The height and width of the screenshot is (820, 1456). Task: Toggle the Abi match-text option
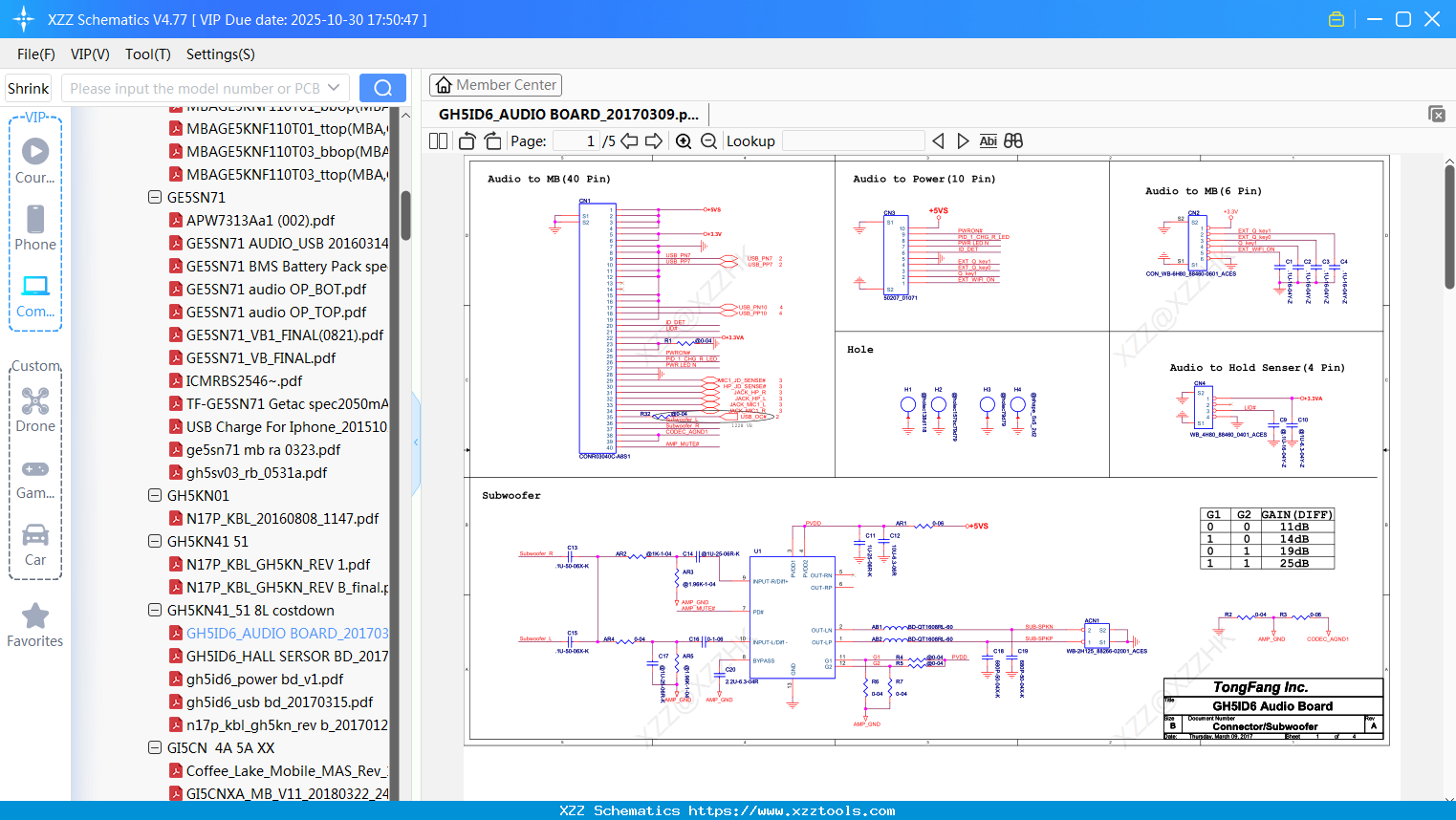988,141
